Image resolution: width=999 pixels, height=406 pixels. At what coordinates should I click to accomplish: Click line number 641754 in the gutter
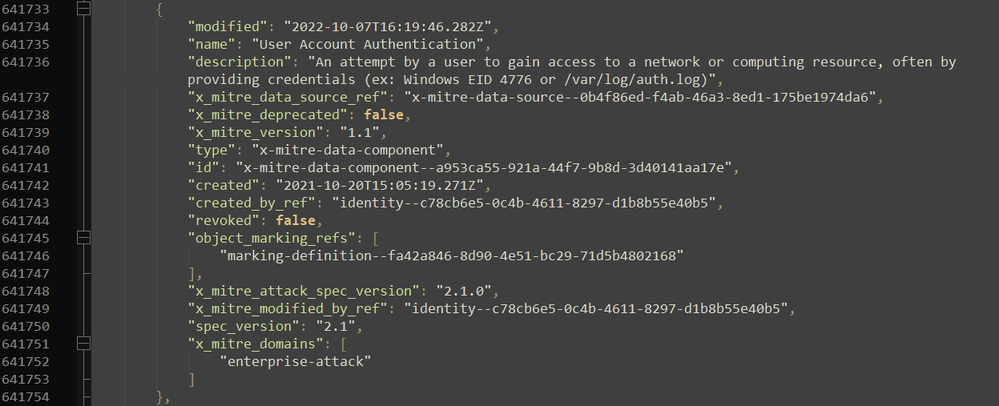coord(26,397)
